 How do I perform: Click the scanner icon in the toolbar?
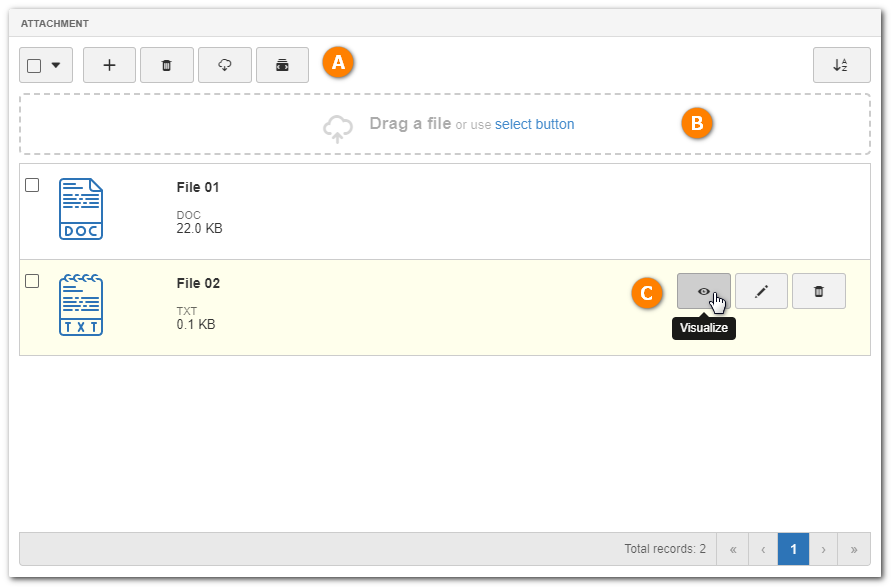282,65
